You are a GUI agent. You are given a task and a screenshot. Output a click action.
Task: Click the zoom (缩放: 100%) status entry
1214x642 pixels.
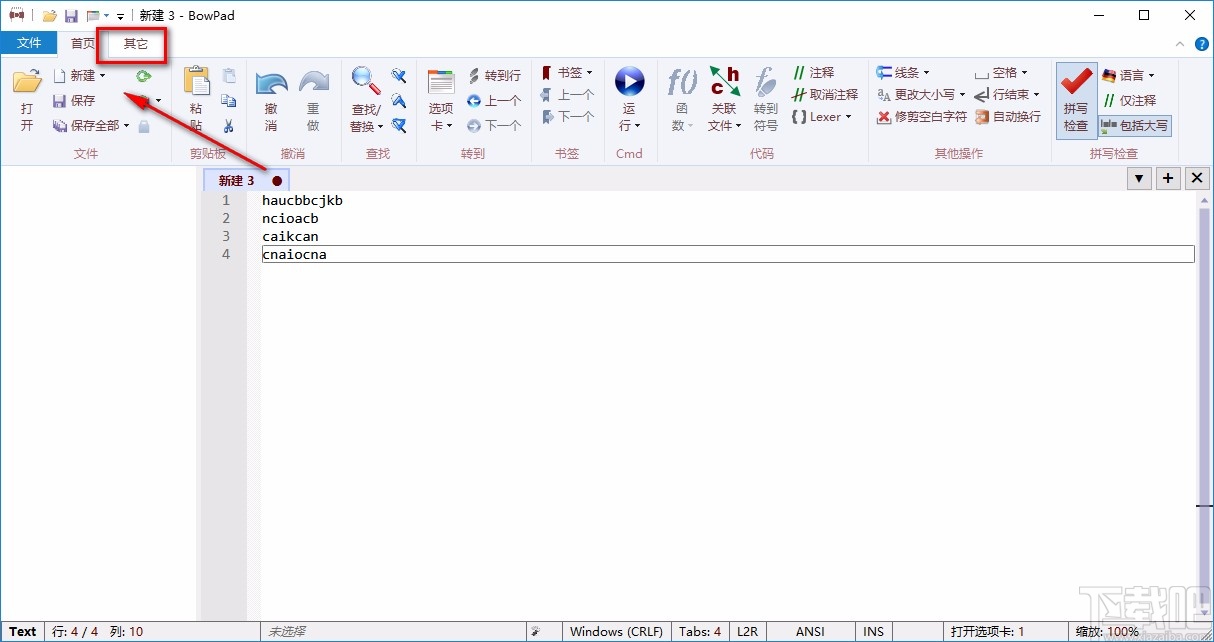coord(1107,631)
